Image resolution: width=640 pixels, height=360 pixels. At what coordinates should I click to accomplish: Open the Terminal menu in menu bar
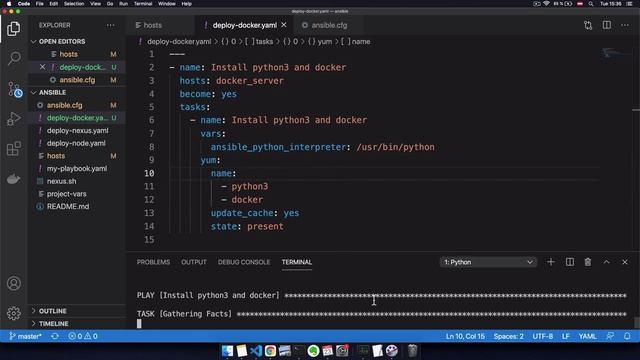tap(143, 4)
